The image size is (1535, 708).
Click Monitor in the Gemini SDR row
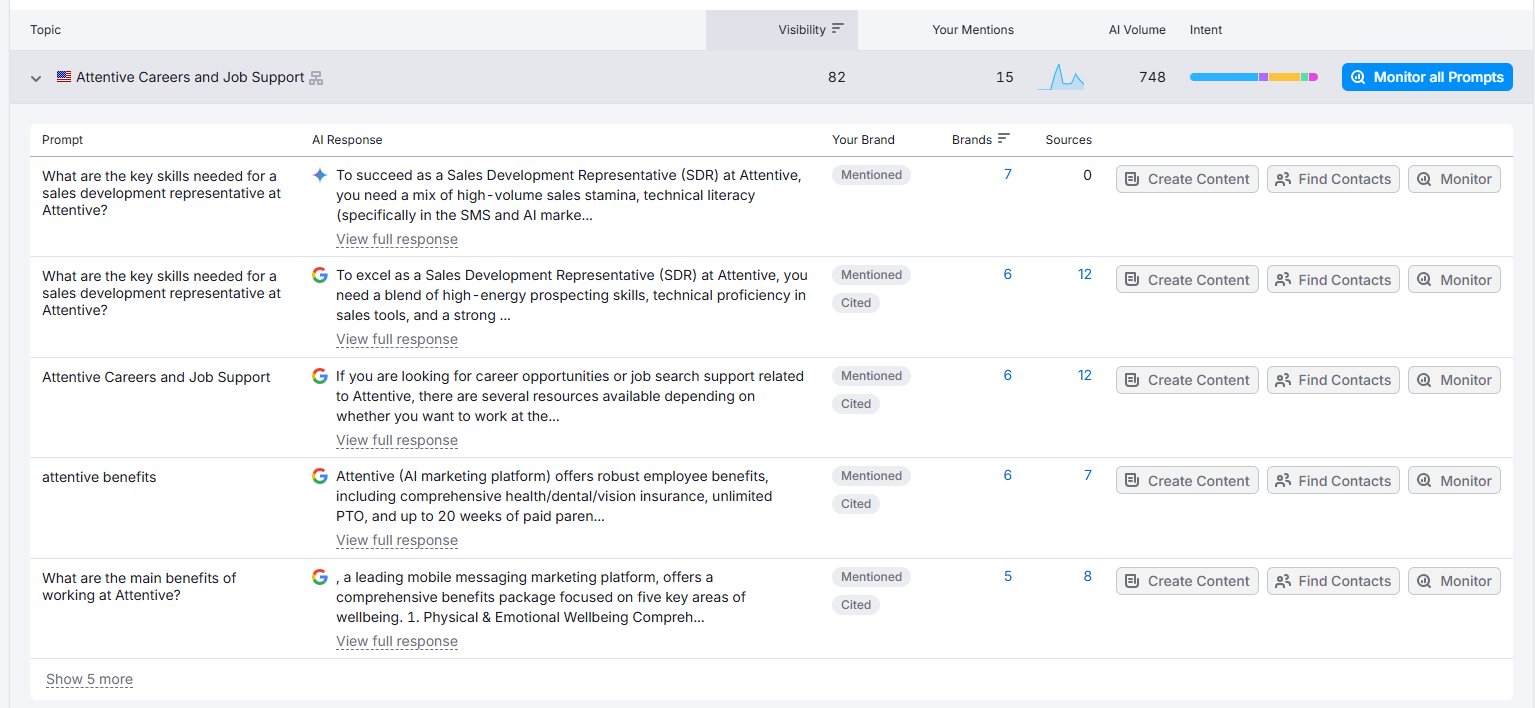tap(1454, 179)
